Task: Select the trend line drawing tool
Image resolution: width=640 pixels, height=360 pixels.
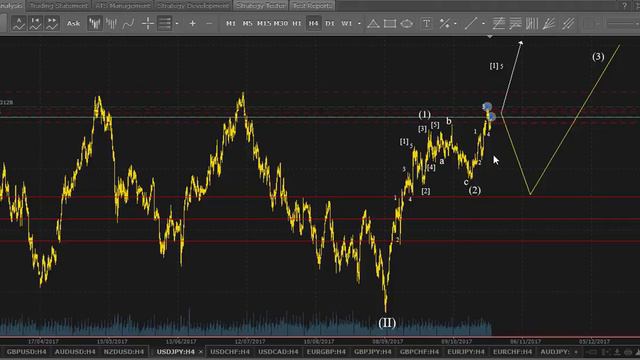Action: pyautogui.click(x=471, y=24)
